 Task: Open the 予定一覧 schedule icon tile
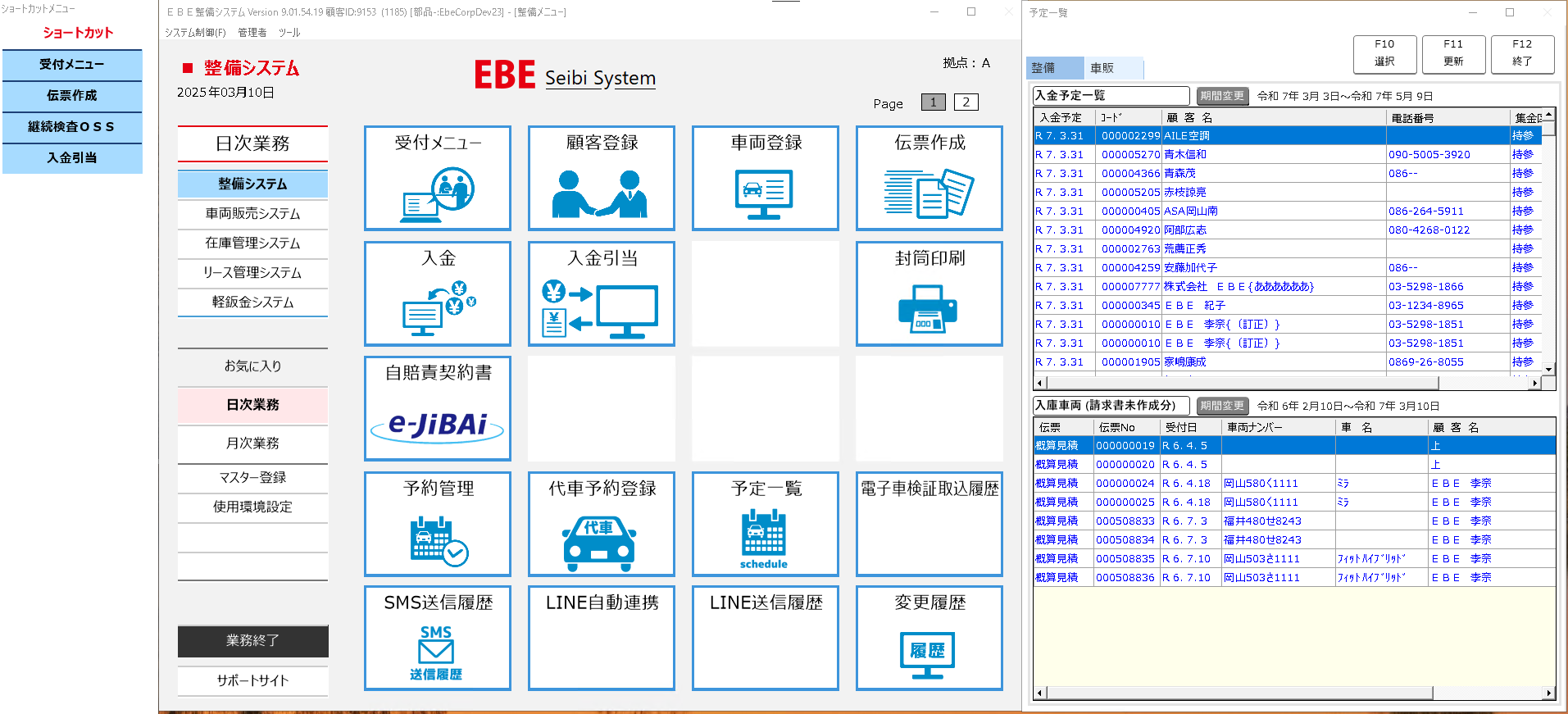(x=766, y=524)
